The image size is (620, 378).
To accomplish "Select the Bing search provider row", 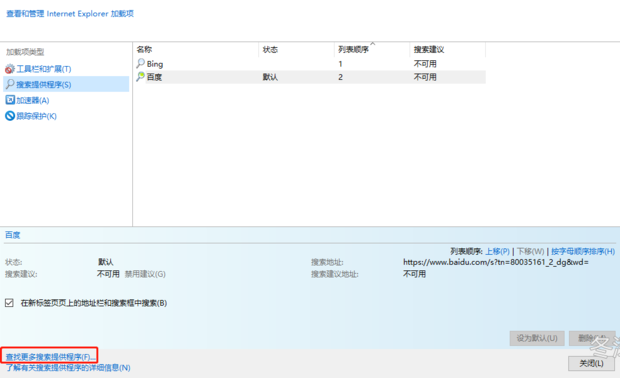I will [x=310, y=64].
